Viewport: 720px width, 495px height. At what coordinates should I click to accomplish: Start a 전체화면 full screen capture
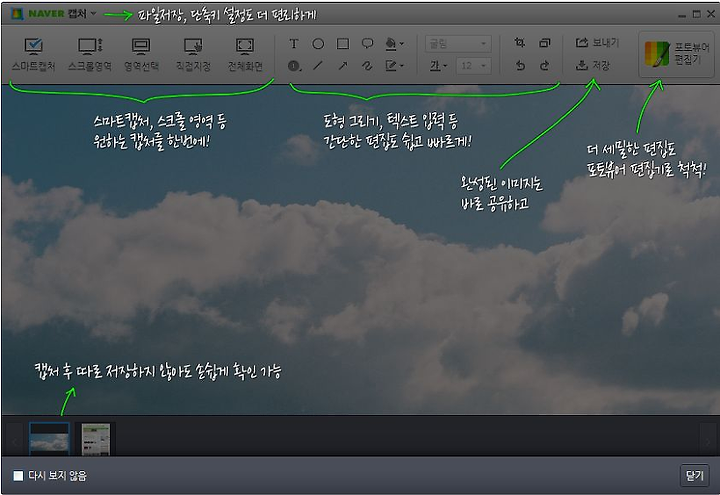tap(245, 55)
